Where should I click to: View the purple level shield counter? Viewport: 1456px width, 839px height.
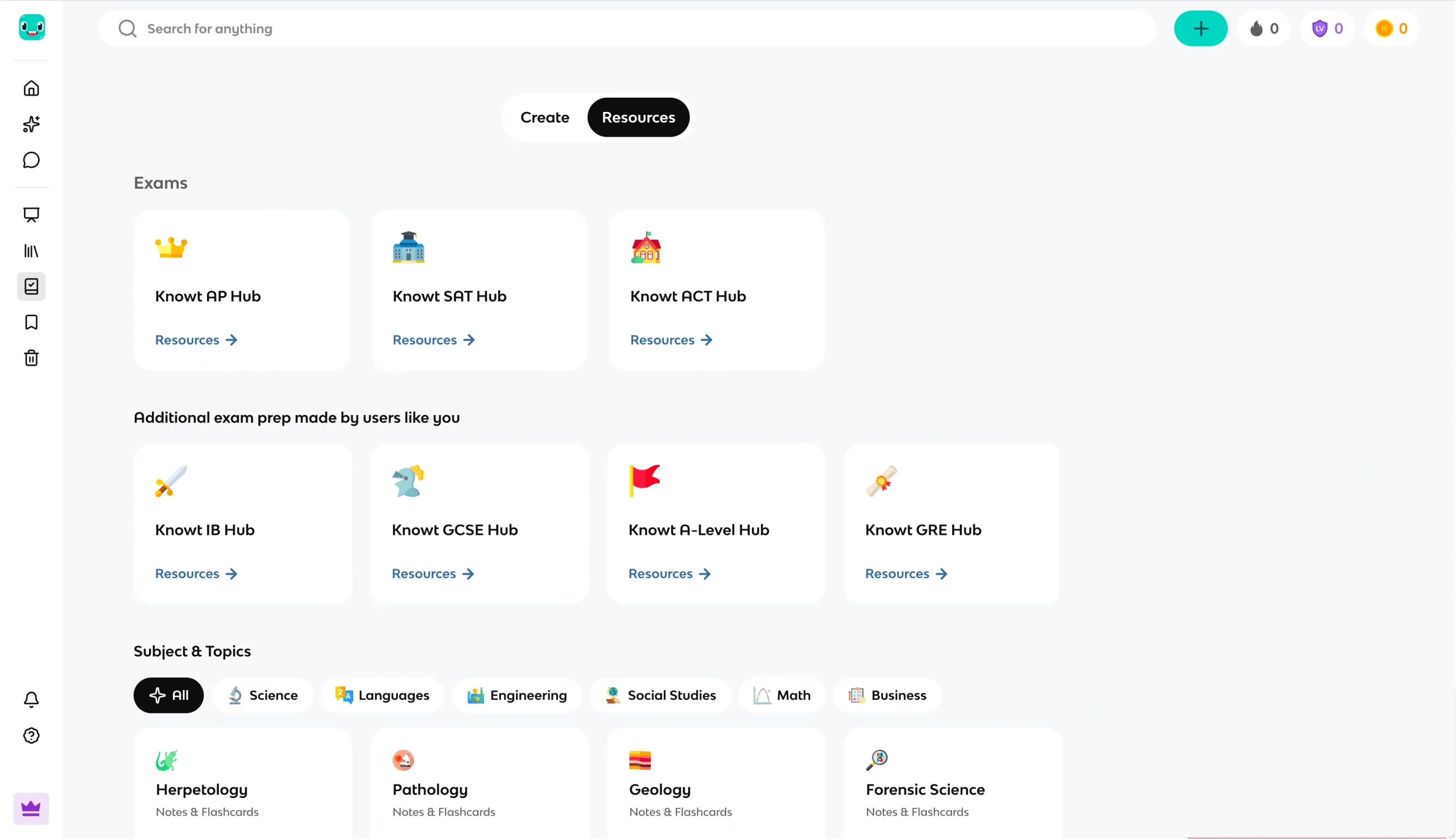1327,28
